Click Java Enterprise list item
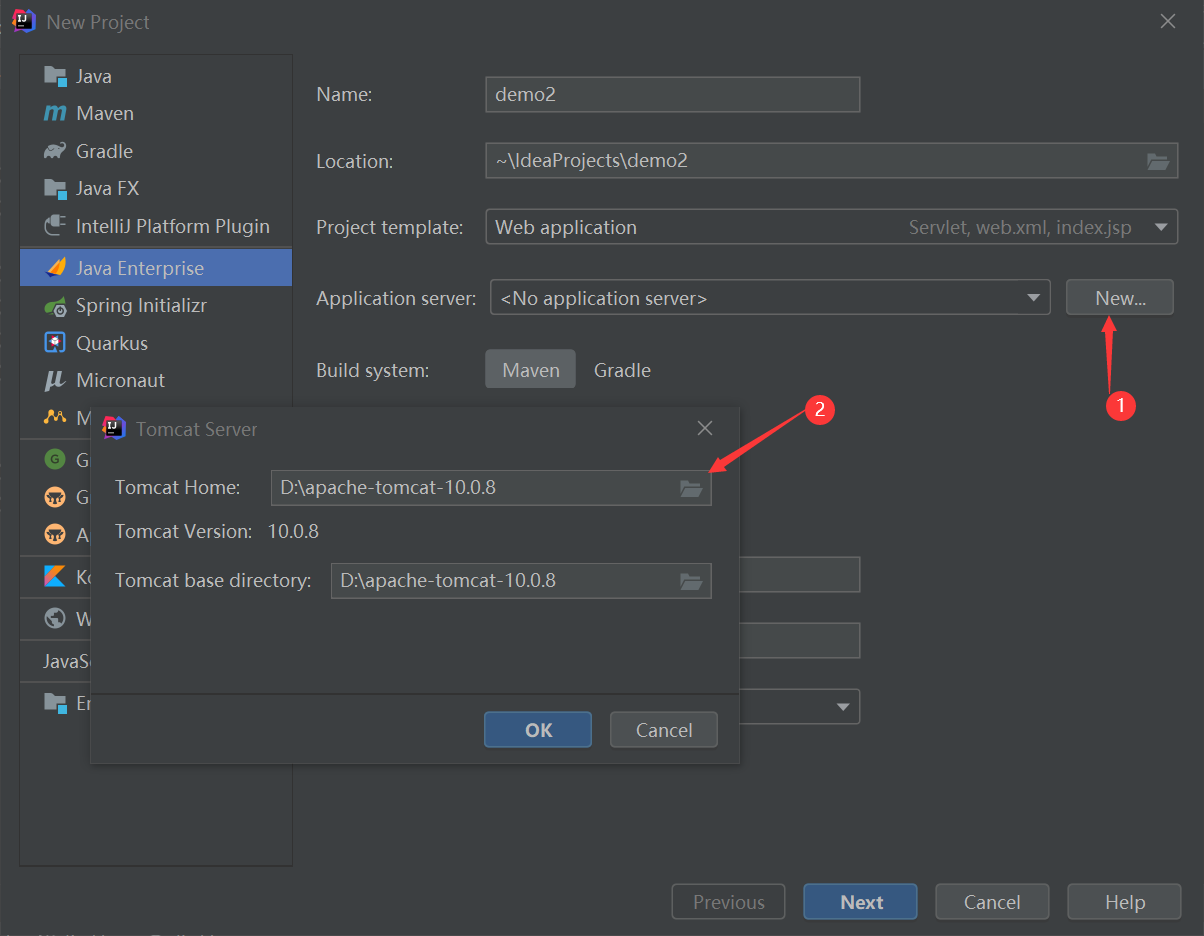1204x936 pixels. pos(156,268)
